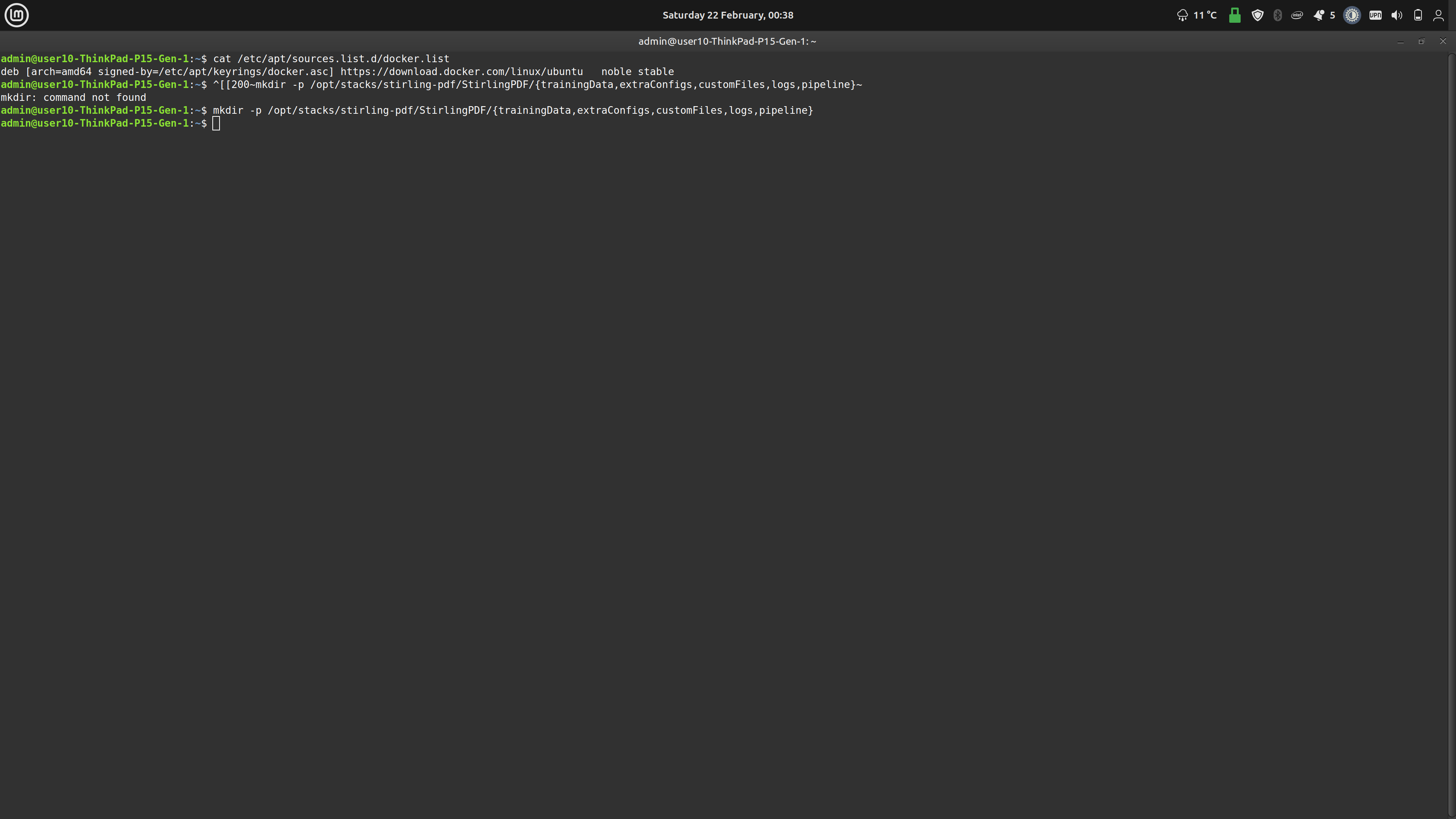Click the terminal cursor at the last prompt
Viewport: 1456px width, 819px height.
pyautogui.click(x=216, y=123)
